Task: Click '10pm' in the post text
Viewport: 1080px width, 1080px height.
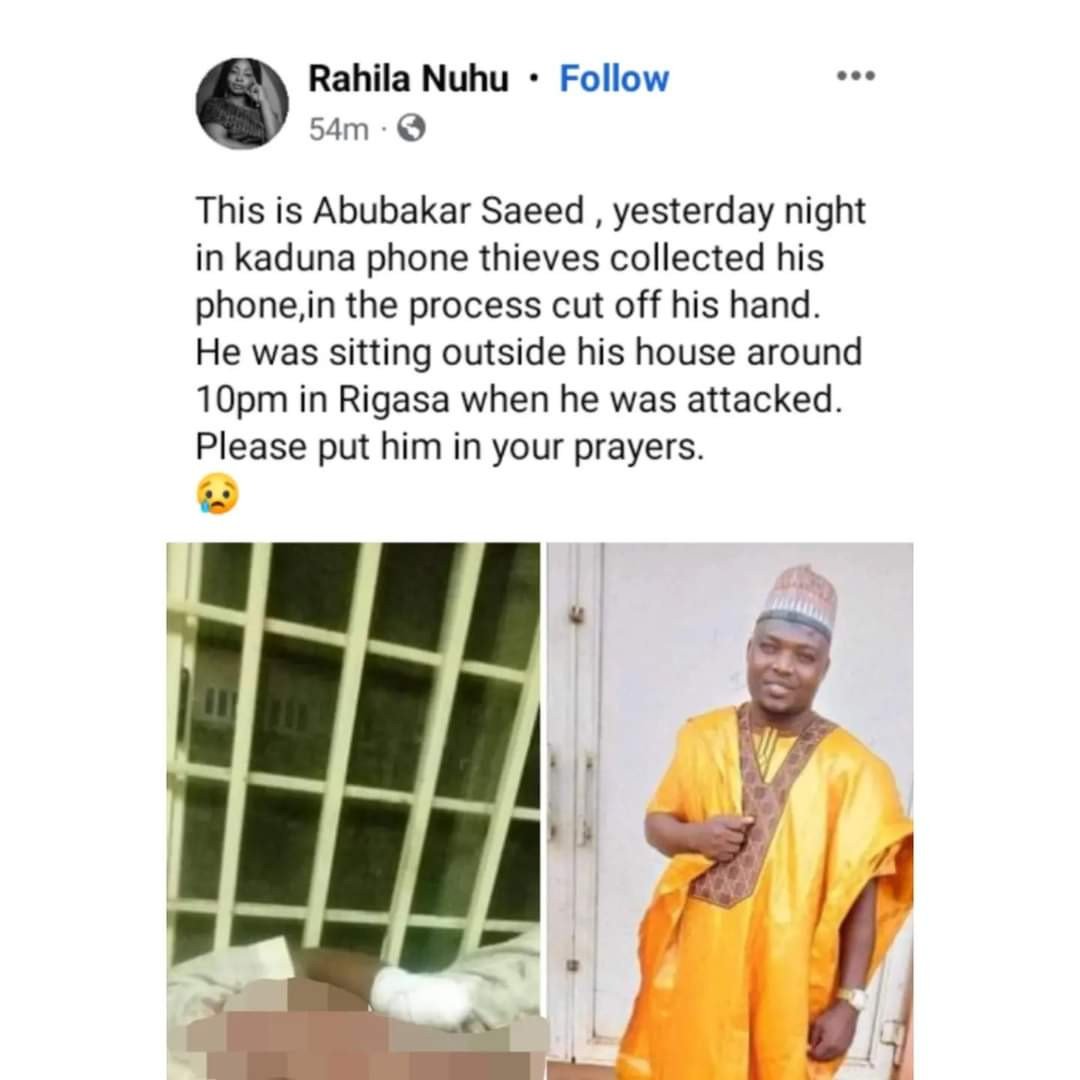Action: pyautogui.click(x=241, y=401)
